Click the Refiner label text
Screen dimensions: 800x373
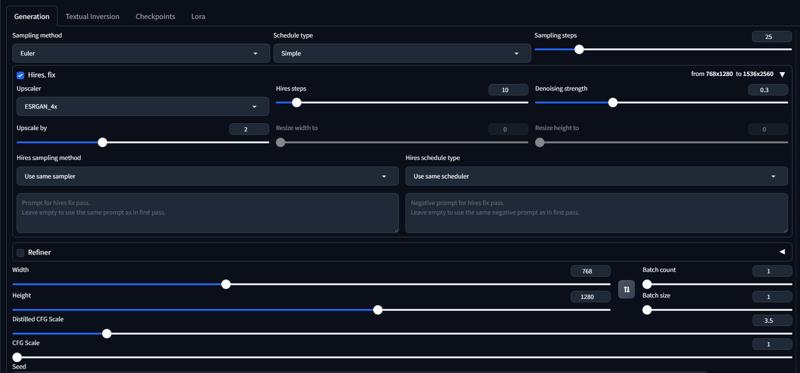39,253
